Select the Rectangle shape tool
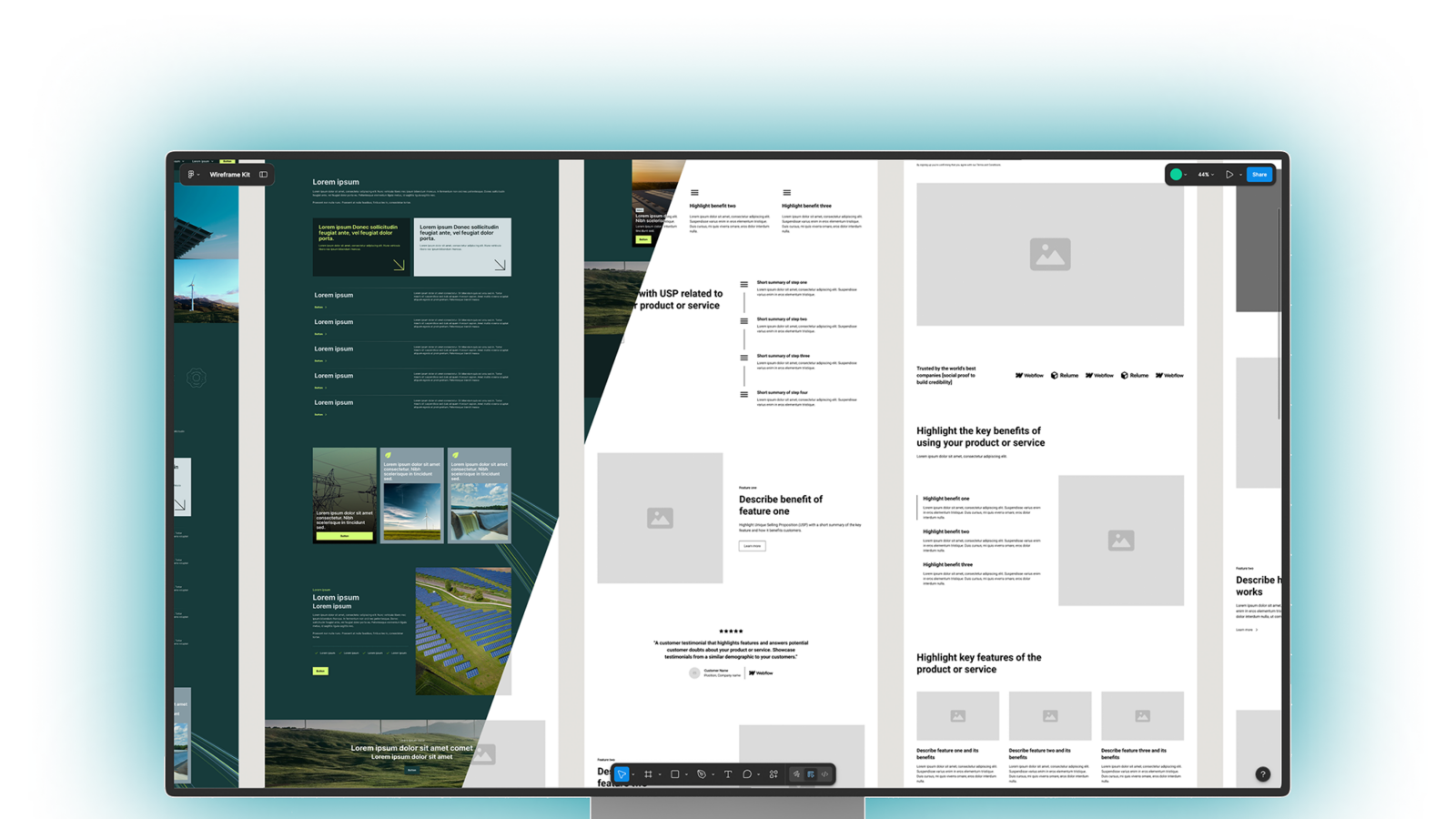1456x819 pixels. pos(674,774)
